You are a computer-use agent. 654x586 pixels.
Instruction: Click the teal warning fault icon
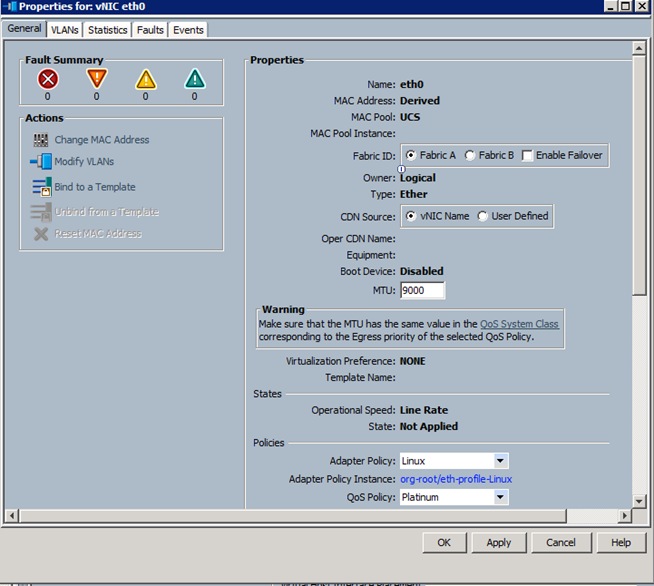pos(195,79)
